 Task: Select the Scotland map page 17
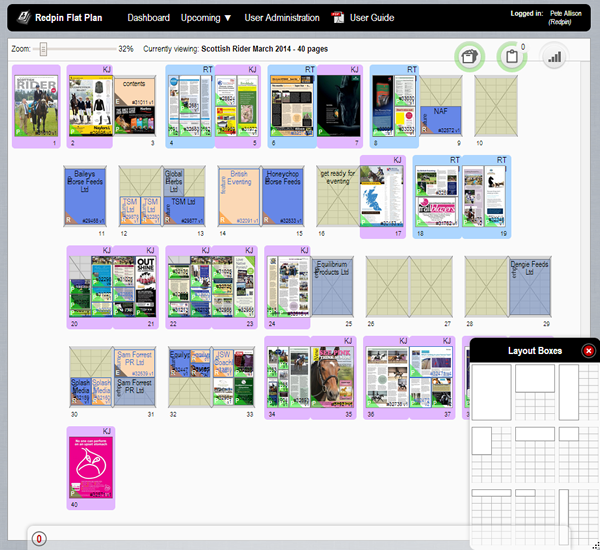pyautogui.click(x=382, y=196)
